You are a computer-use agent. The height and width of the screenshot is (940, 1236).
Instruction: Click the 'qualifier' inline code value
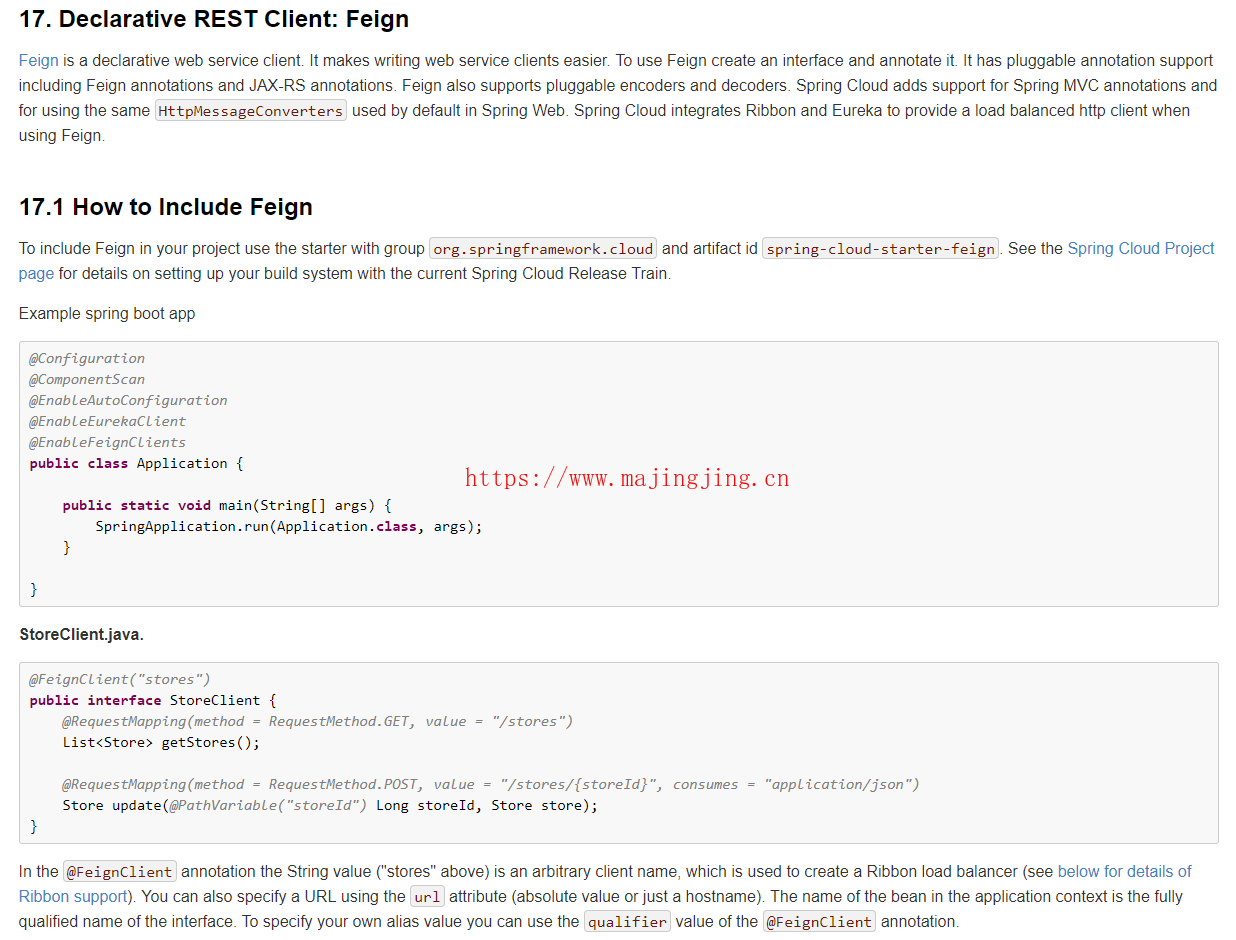(x=627, y=922)
